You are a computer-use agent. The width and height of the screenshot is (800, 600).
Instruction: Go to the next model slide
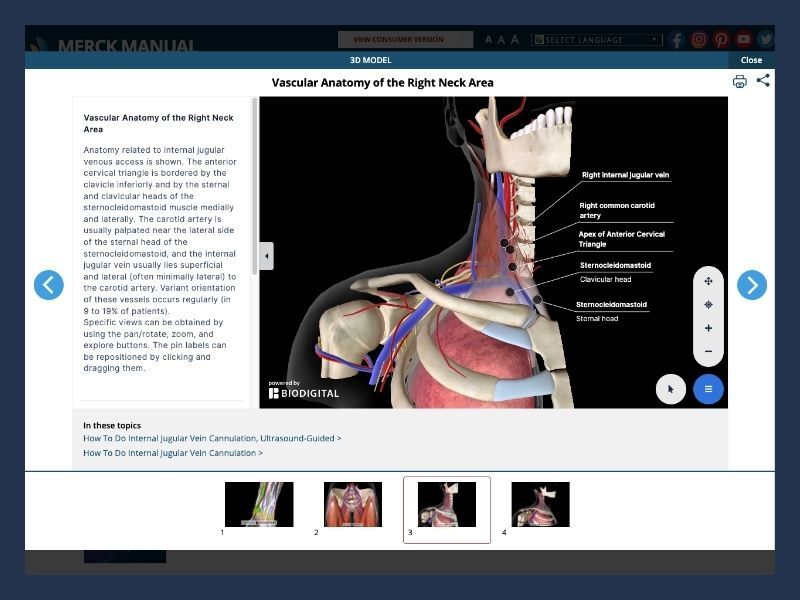(752, 285)
